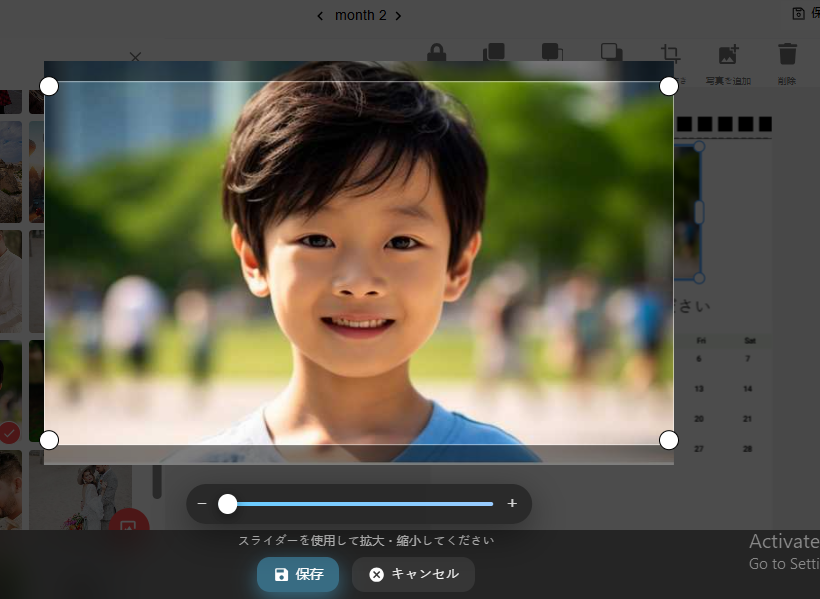Click the save icon at top right
820x599 pixels.
798,13
